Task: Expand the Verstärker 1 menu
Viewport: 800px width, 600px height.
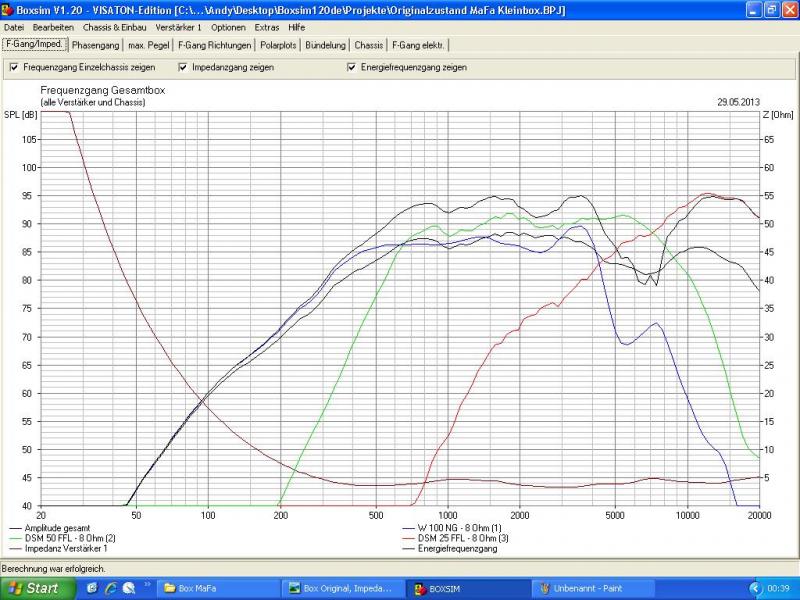Action: coord(178,27)
